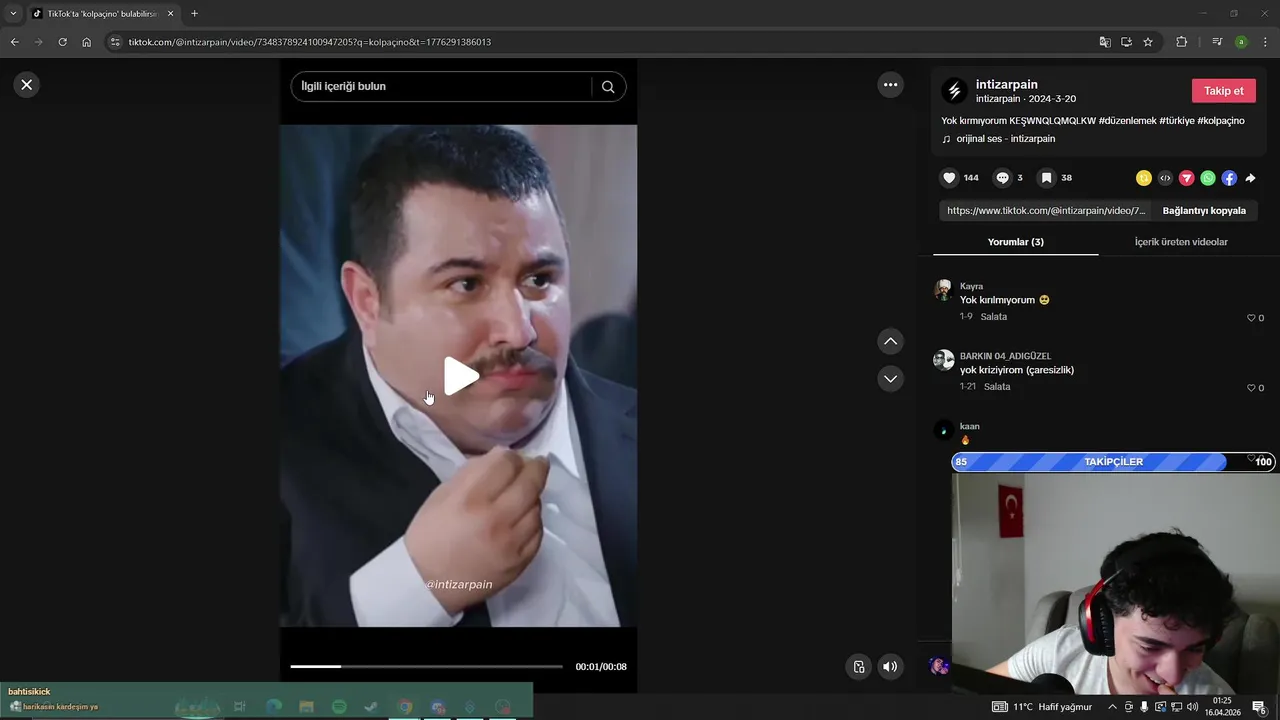Image resolution: width=1280 pixels, height=720 pixels.
Task: Select the video URL text field
Action: tap(1046, 211)
